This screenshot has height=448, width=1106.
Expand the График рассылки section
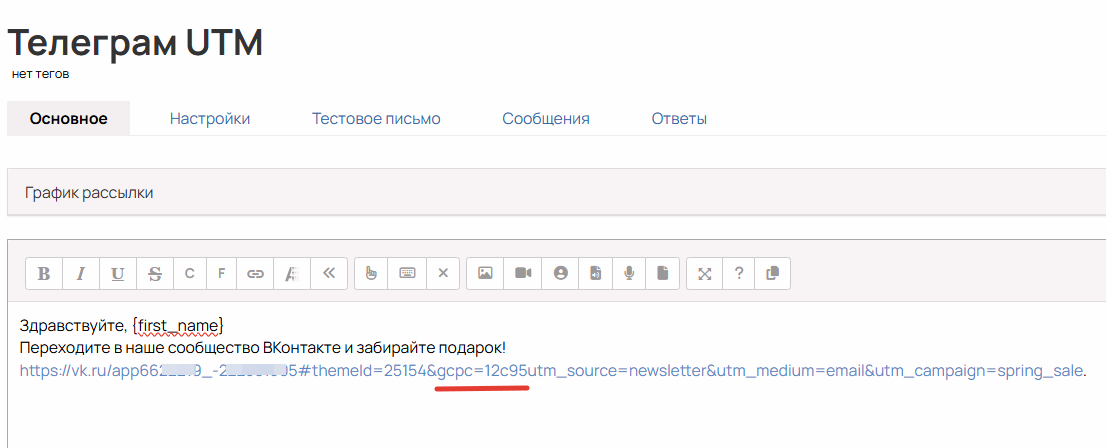(557, 192)
